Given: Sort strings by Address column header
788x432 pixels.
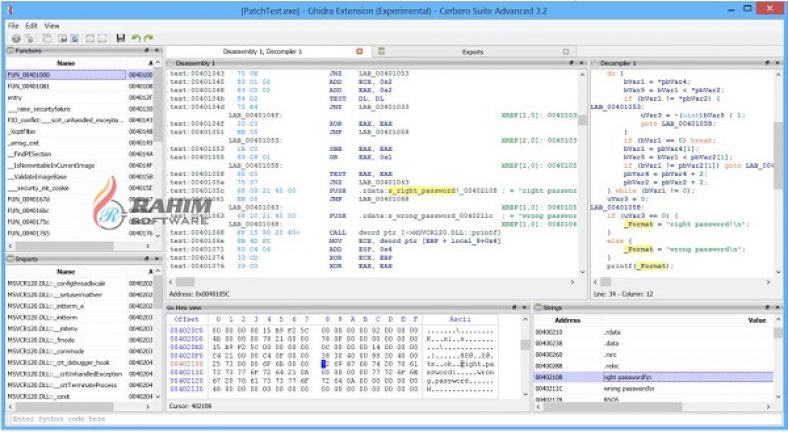Looking at the screenshot, I should (x=566, y=320).
